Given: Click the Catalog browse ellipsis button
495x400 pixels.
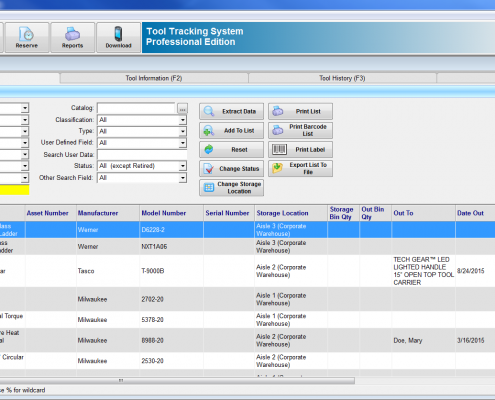Looking at the screenshot, I should click(182, 109).
